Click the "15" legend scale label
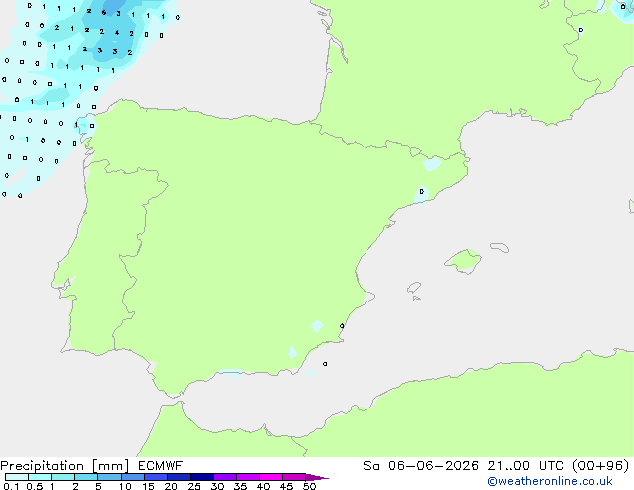 pyautogui.click(x=148, y=486)
